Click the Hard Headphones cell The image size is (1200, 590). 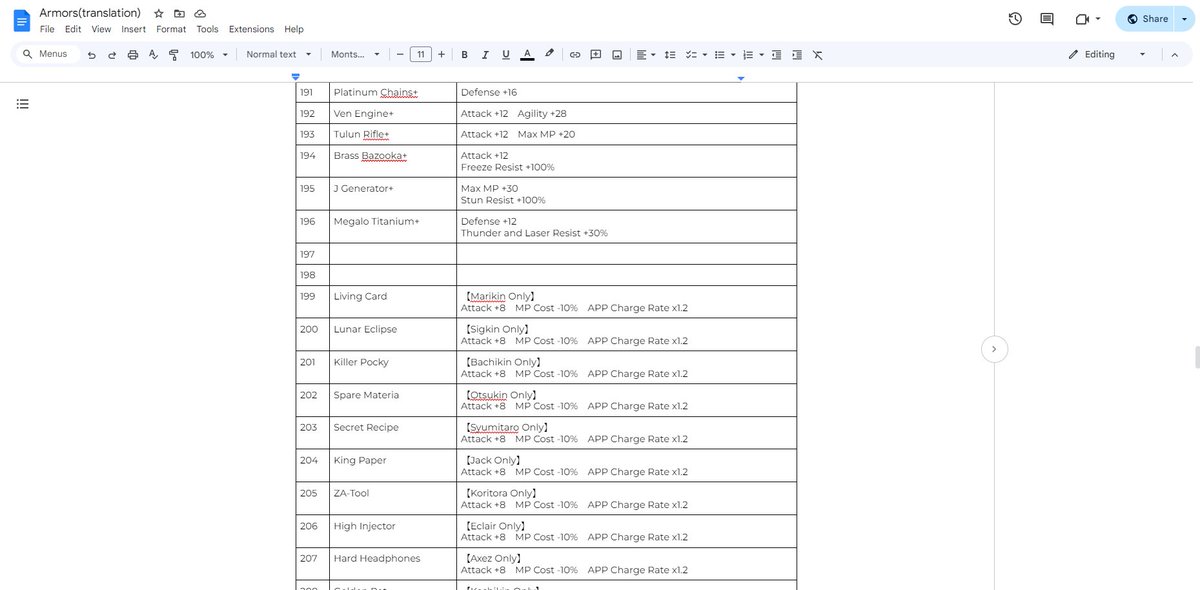393,564
